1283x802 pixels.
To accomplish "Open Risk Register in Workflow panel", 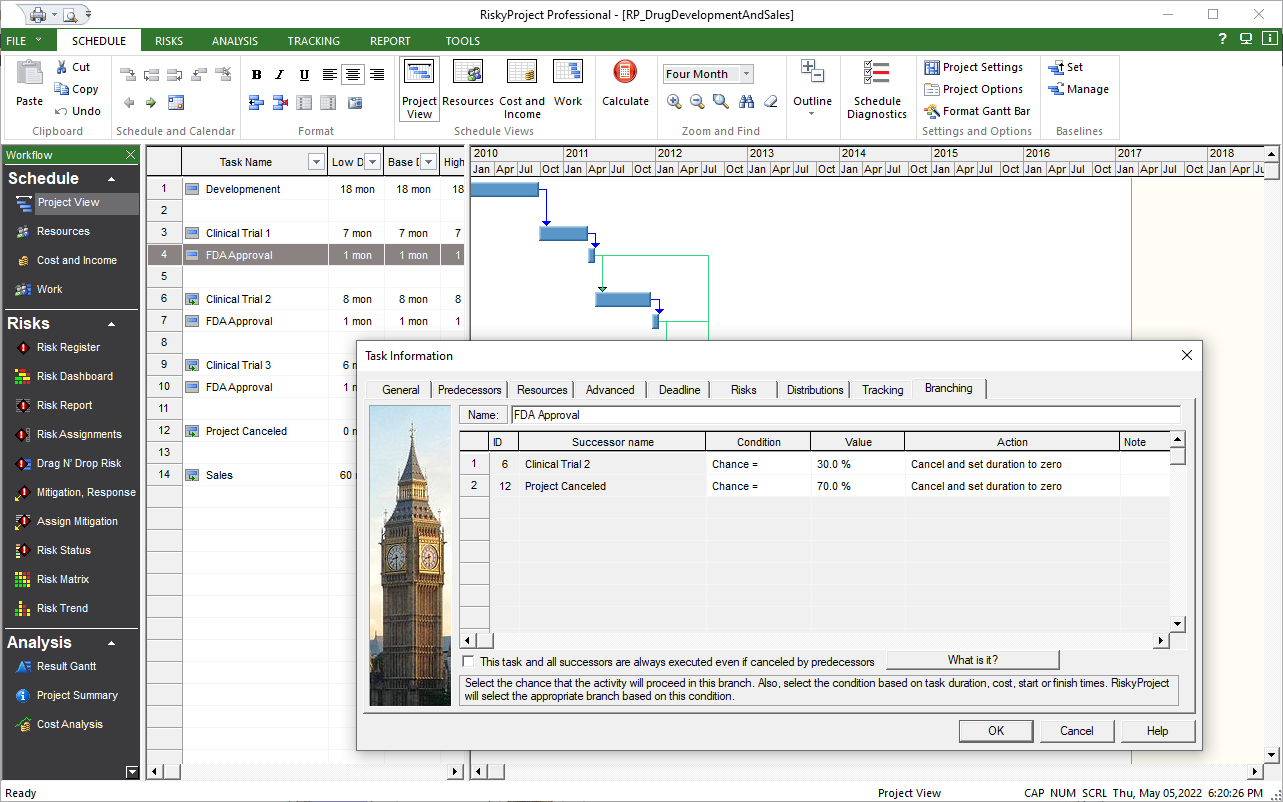I will click(68, 347).
